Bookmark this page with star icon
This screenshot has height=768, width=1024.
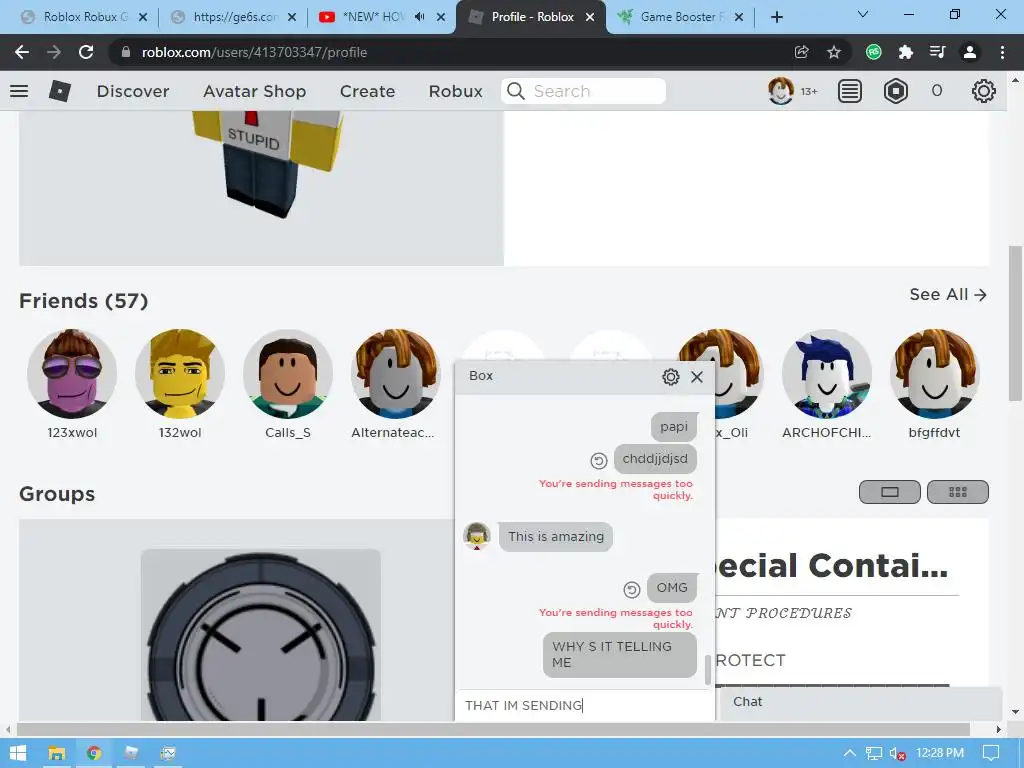tap(834, 52)
